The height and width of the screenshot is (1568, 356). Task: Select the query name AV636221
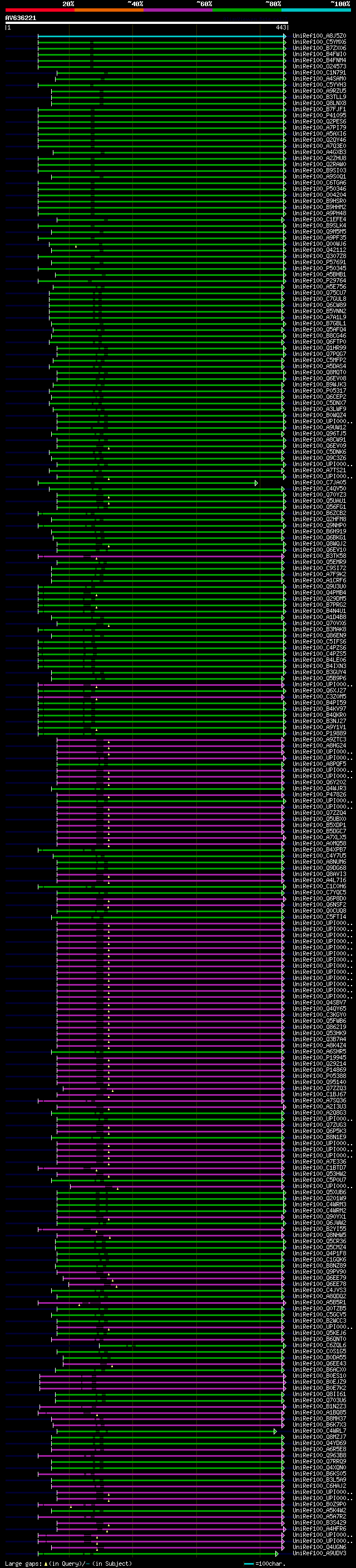click(21, 18)
